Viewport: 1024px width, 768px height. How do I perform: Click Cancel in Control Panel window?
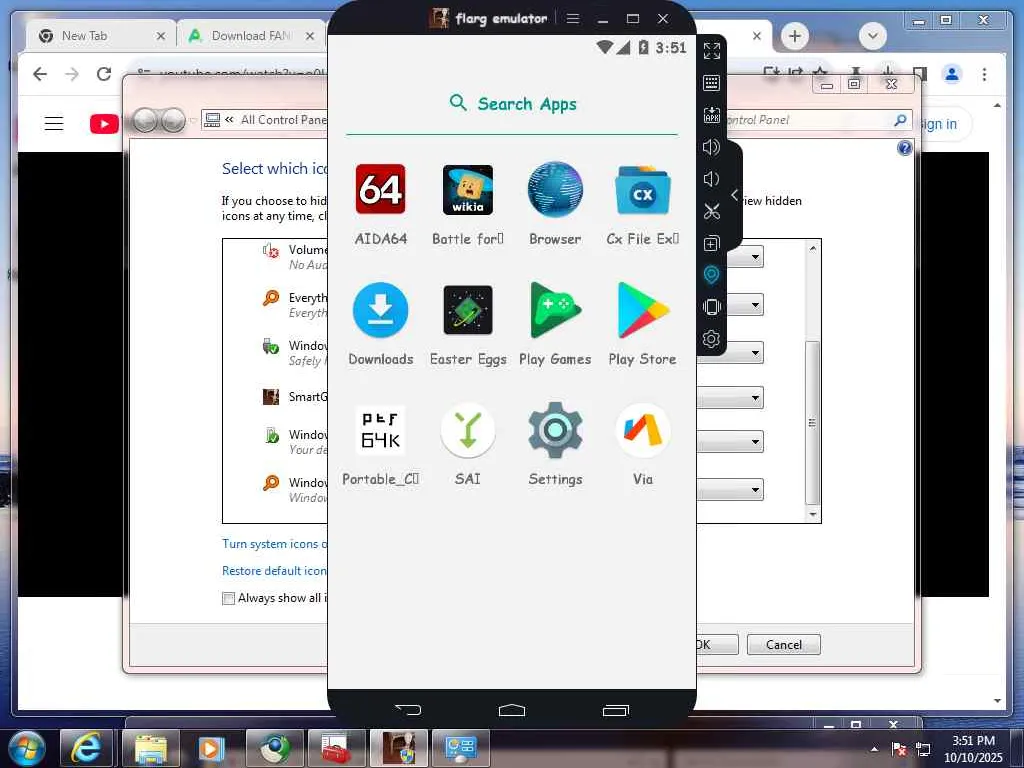point(784,645)
